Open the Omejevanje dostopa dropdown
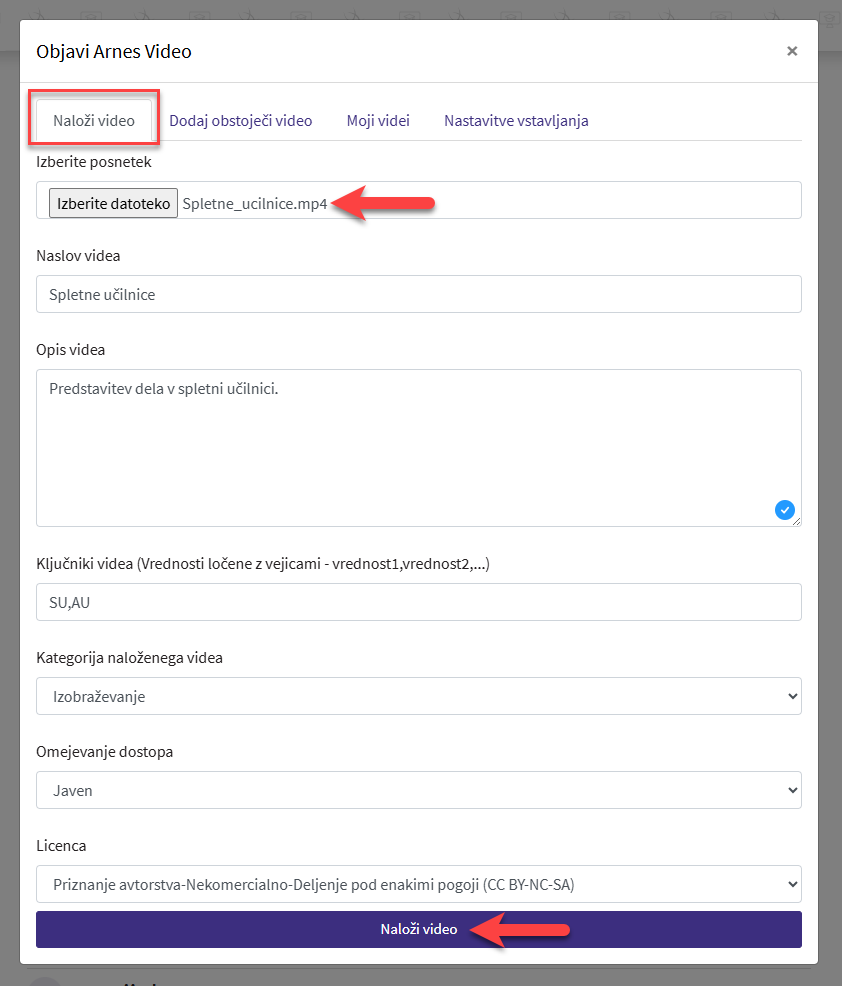Screen dimensions: 842x986 tap(418, 790)
